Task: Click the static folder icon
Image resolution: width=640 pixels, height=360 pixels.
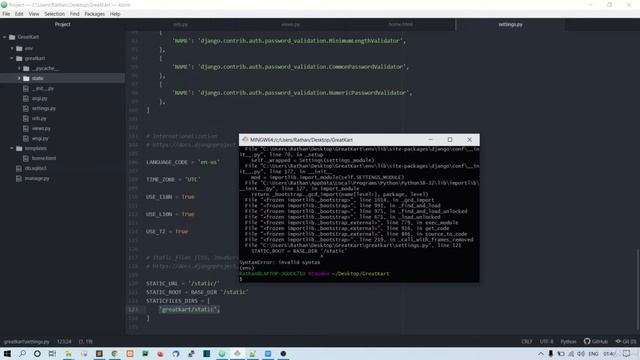Action: click(26, 78)
